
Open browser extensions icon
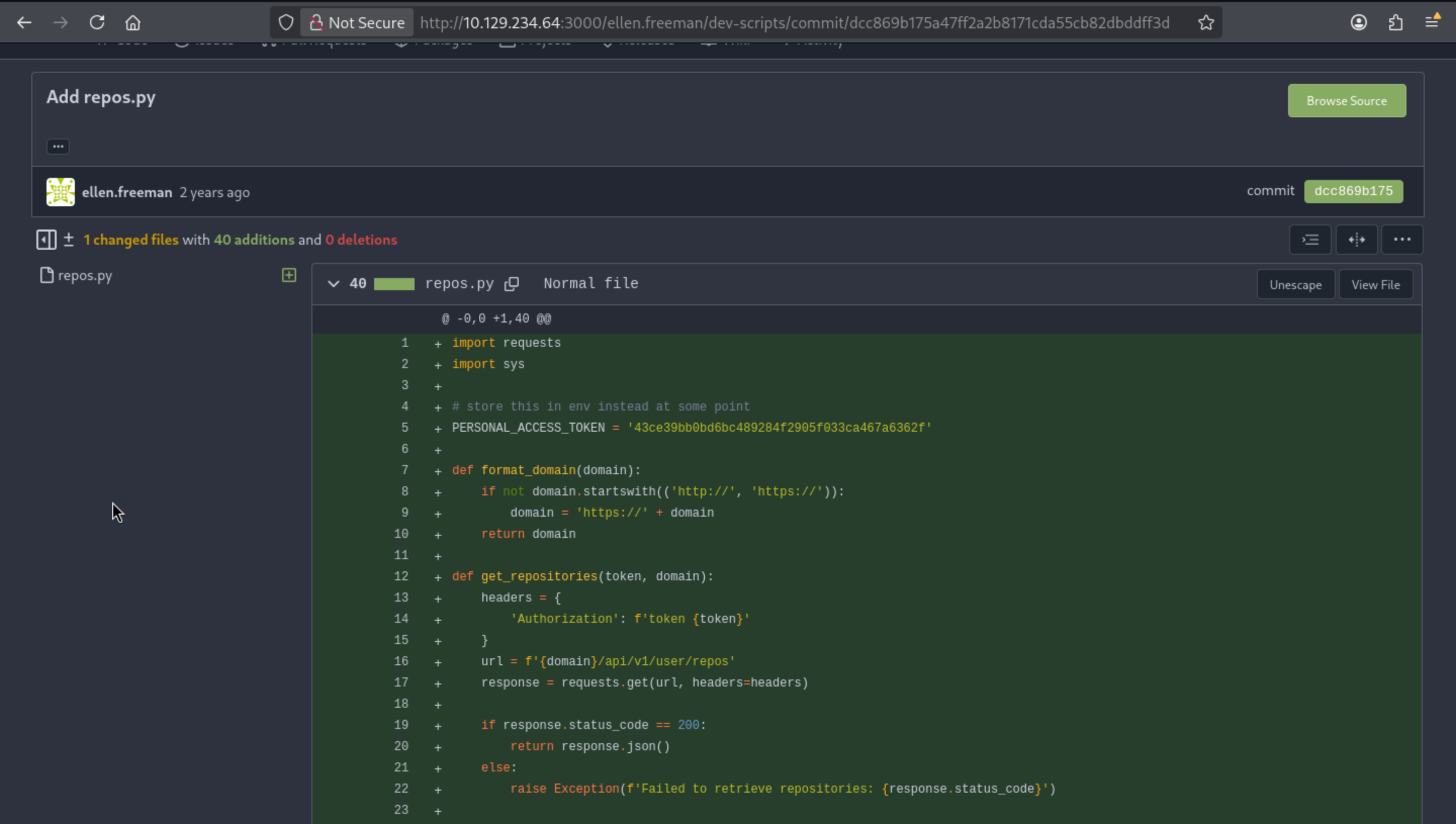click(x=1395, y=23)
